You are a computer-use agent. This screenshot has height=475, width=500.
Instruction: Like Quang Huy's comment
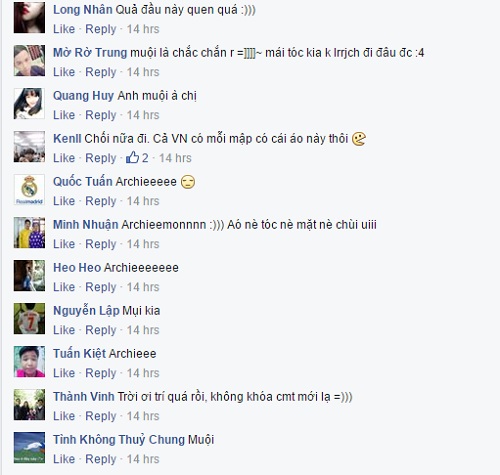64,115
